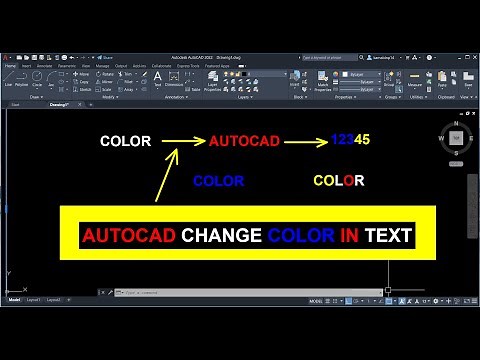This screenshot has height=360, width=480.
Task: Click the Paste clipboard icon
Action: pyautogui.click(x=442, y=79)
